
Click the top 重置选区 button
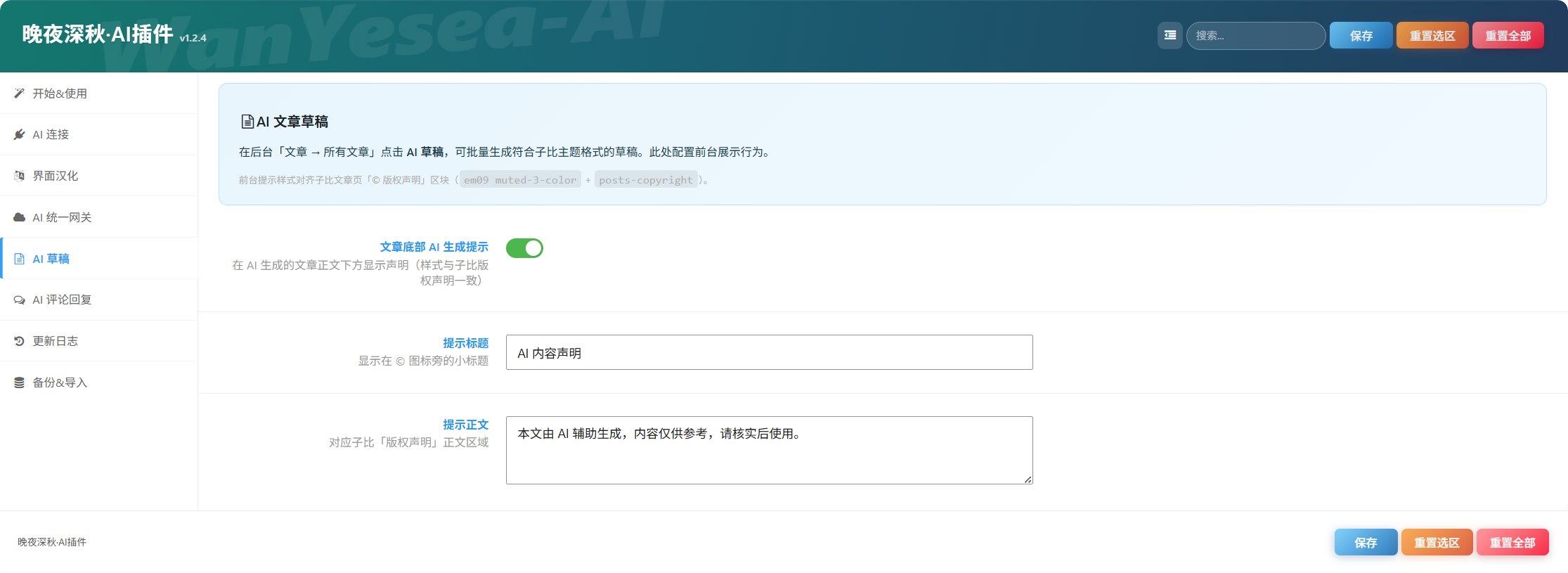click(1432, 35)
